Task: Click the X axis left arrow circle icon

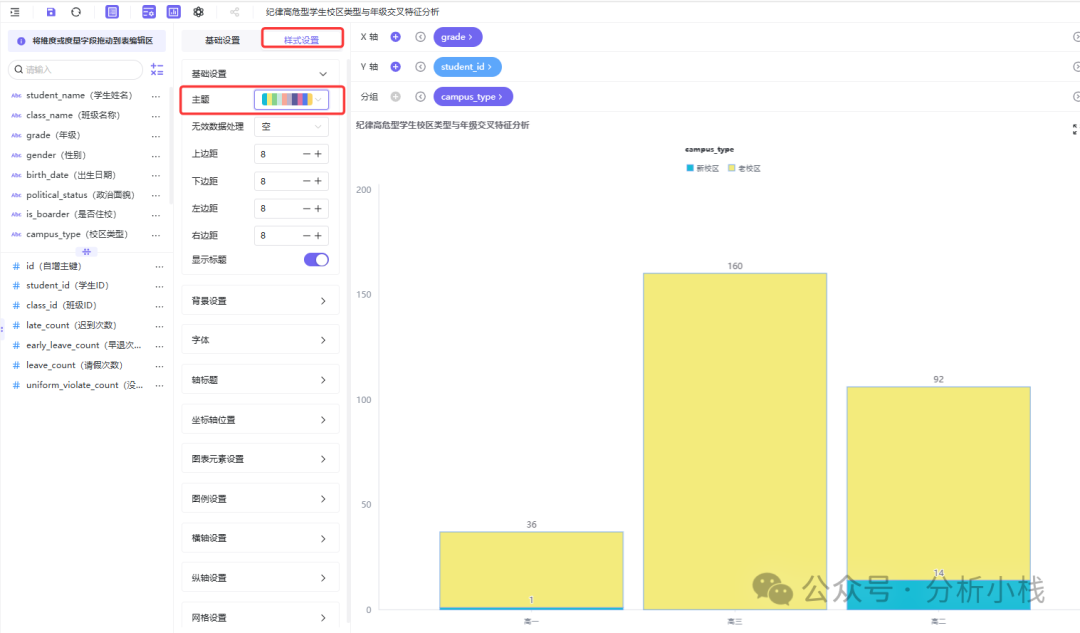Action: [420, 37]
